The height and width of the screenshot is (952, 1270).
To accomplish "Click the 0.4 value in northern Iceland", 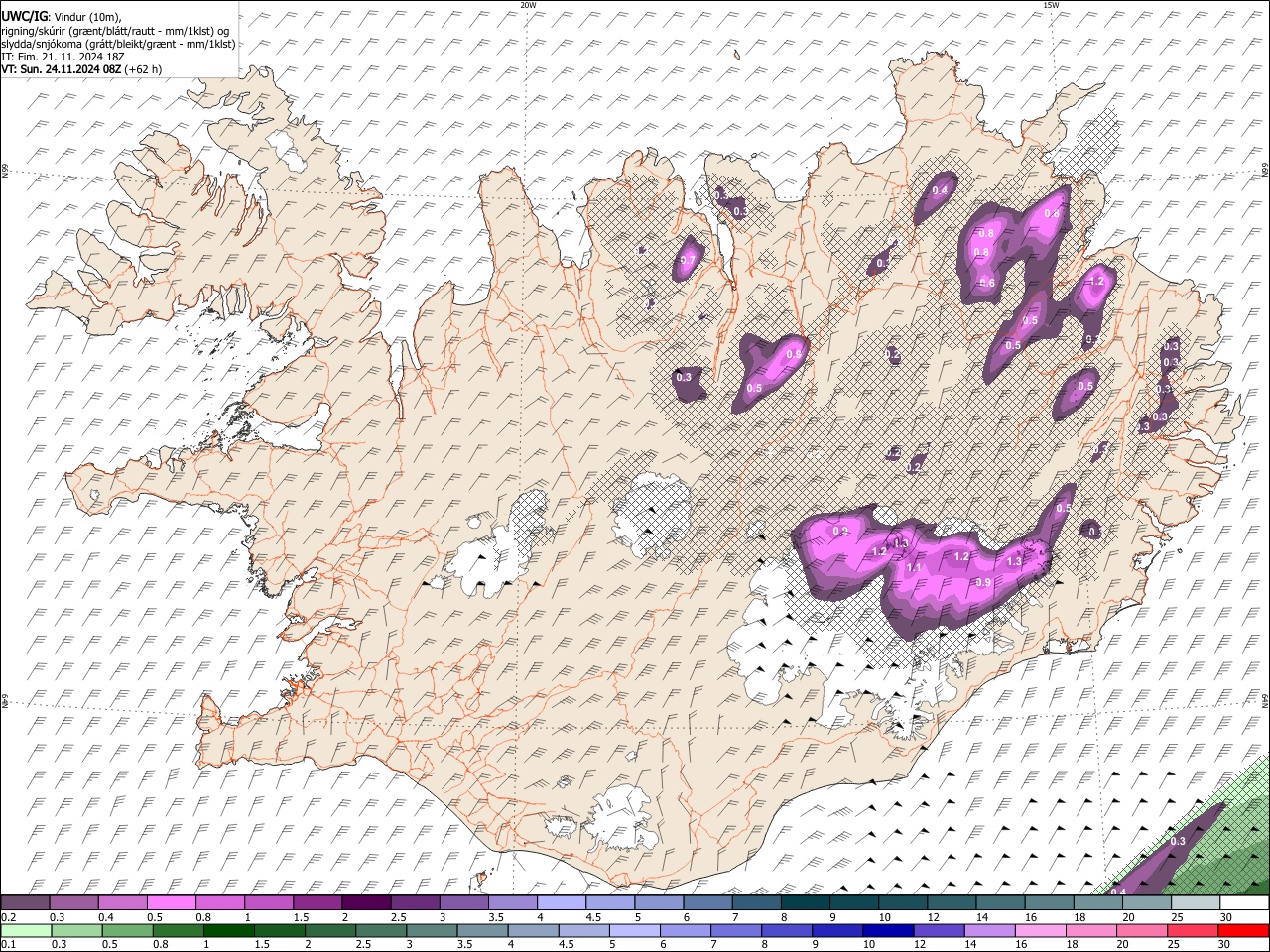I will [x=940, y=190].
